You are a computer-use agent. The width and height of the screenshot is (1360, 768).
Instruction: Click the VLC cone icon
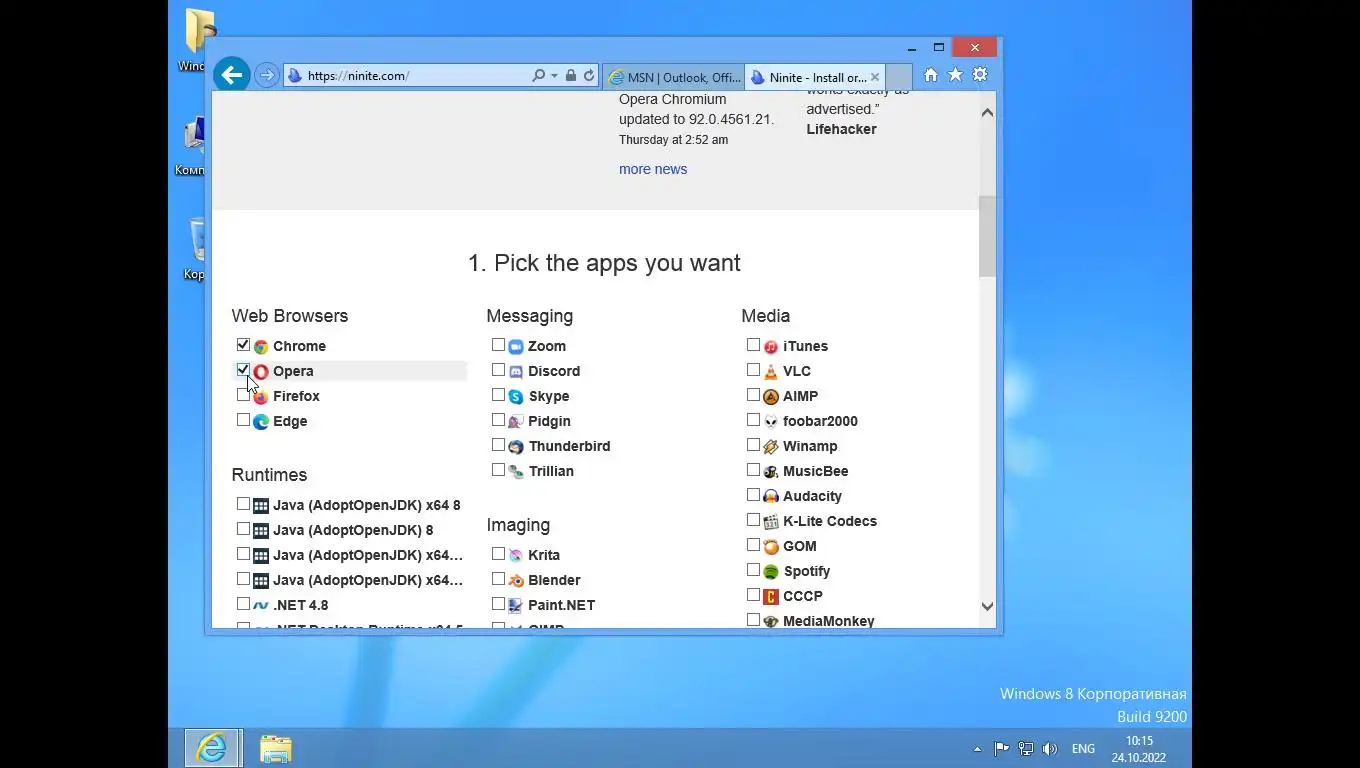[771, 372]
